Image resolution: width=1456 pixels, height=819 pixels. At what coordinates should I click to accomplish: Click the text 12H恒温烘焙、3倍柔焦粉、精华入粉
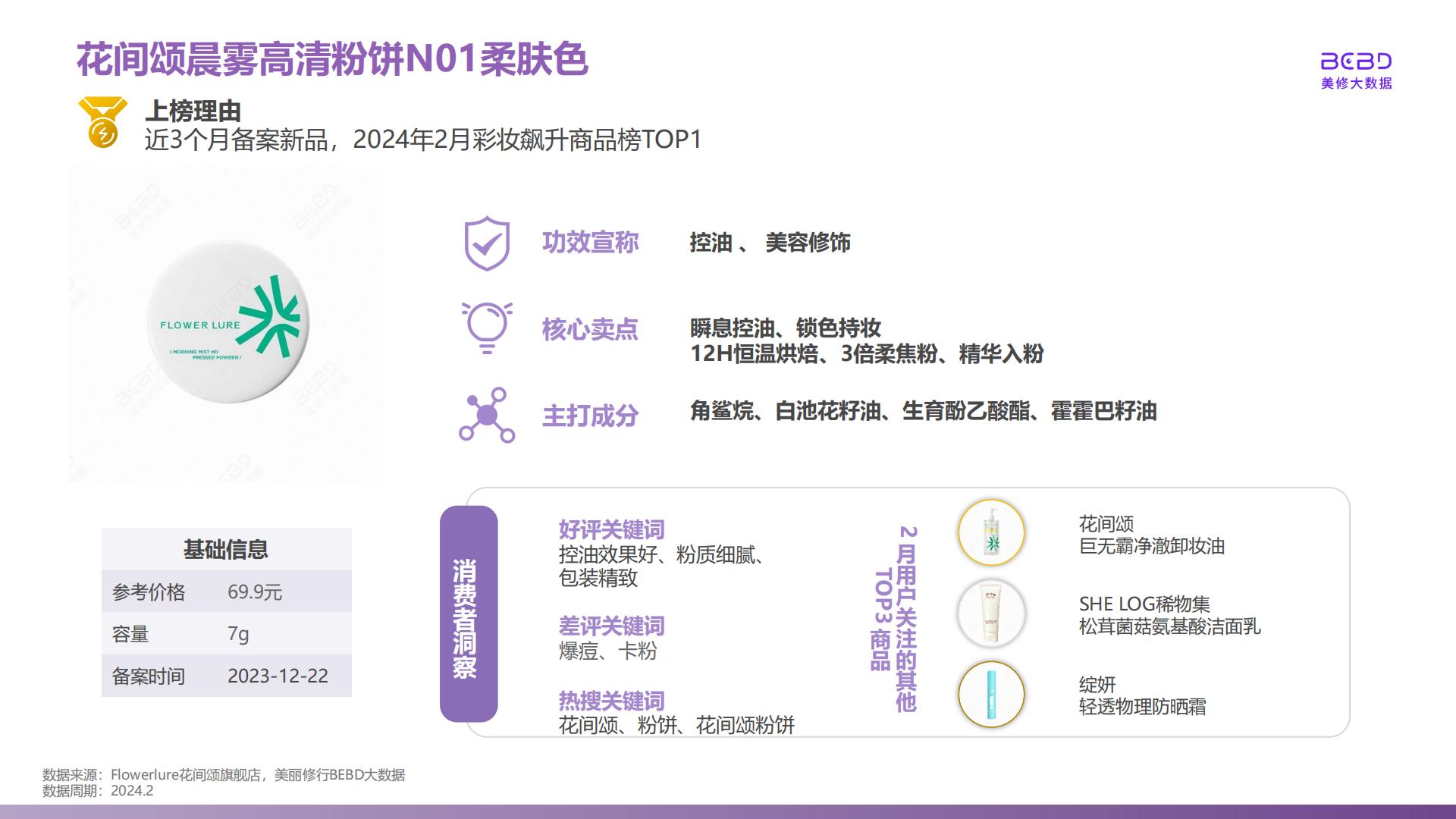867,354
